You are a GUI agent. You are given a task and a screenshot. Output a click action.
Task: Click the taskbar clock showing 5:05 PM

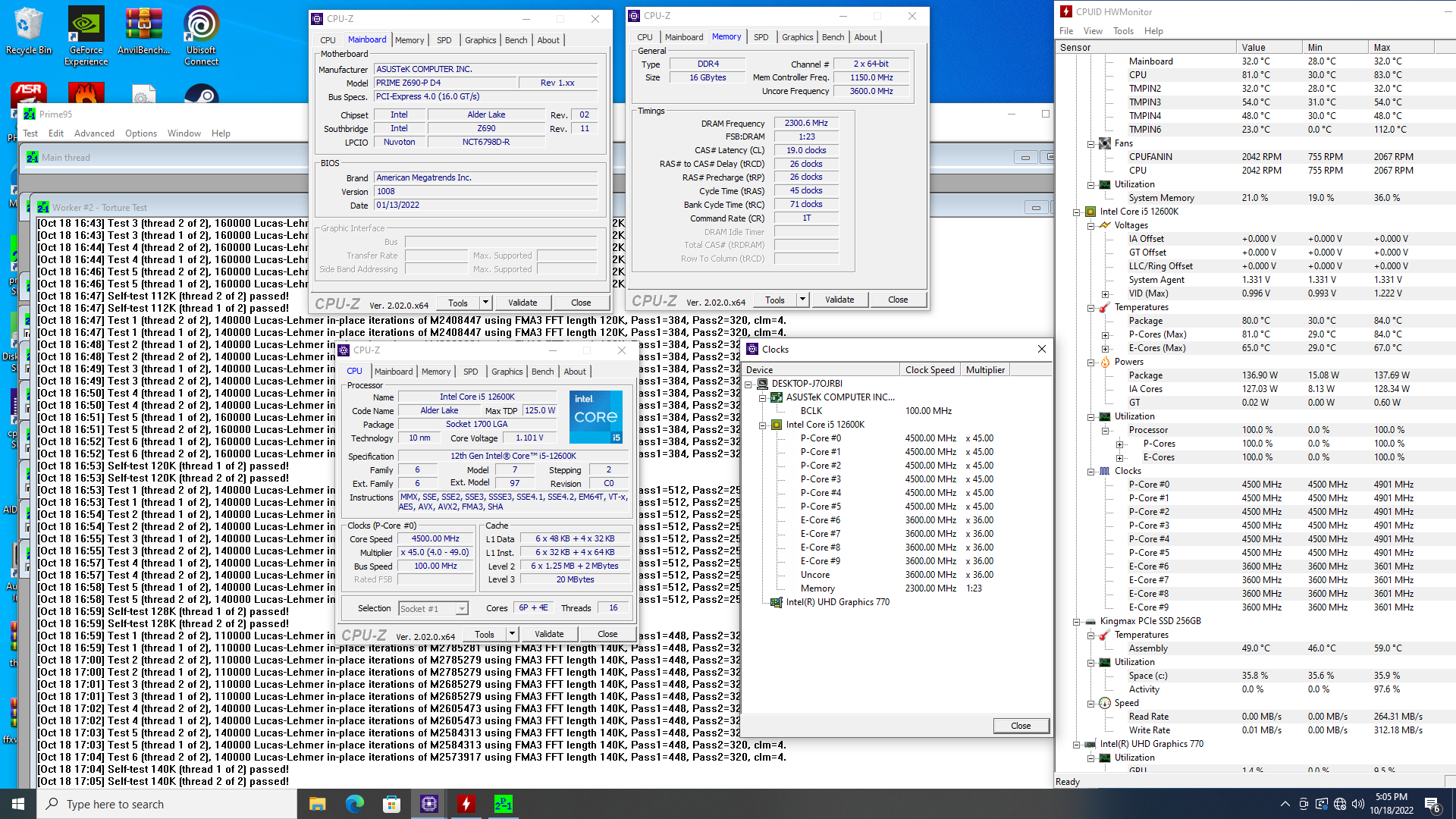coord(1392,803)
